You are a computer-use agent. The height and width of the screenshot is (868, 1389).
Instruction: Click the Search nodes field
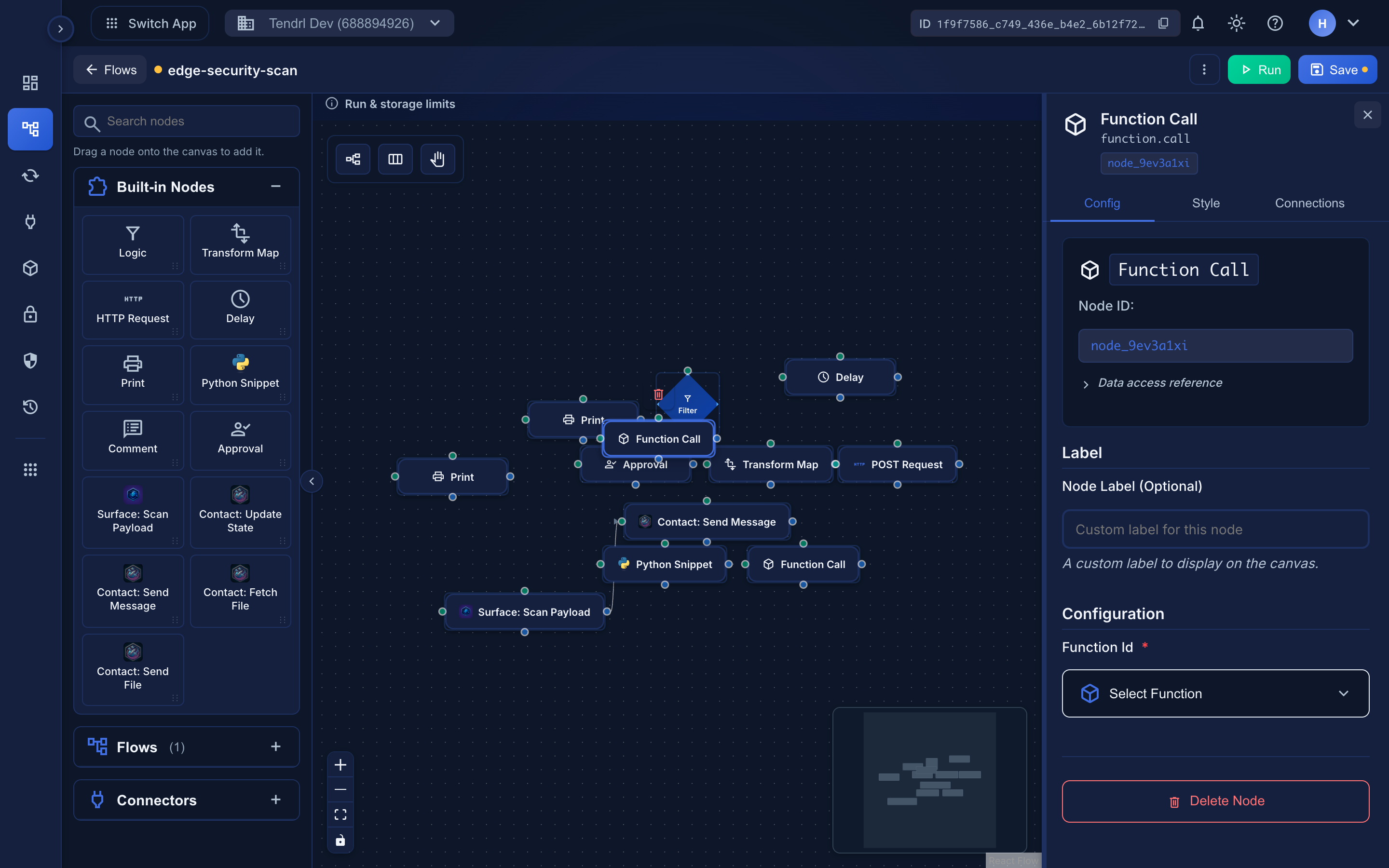(187, 121)
